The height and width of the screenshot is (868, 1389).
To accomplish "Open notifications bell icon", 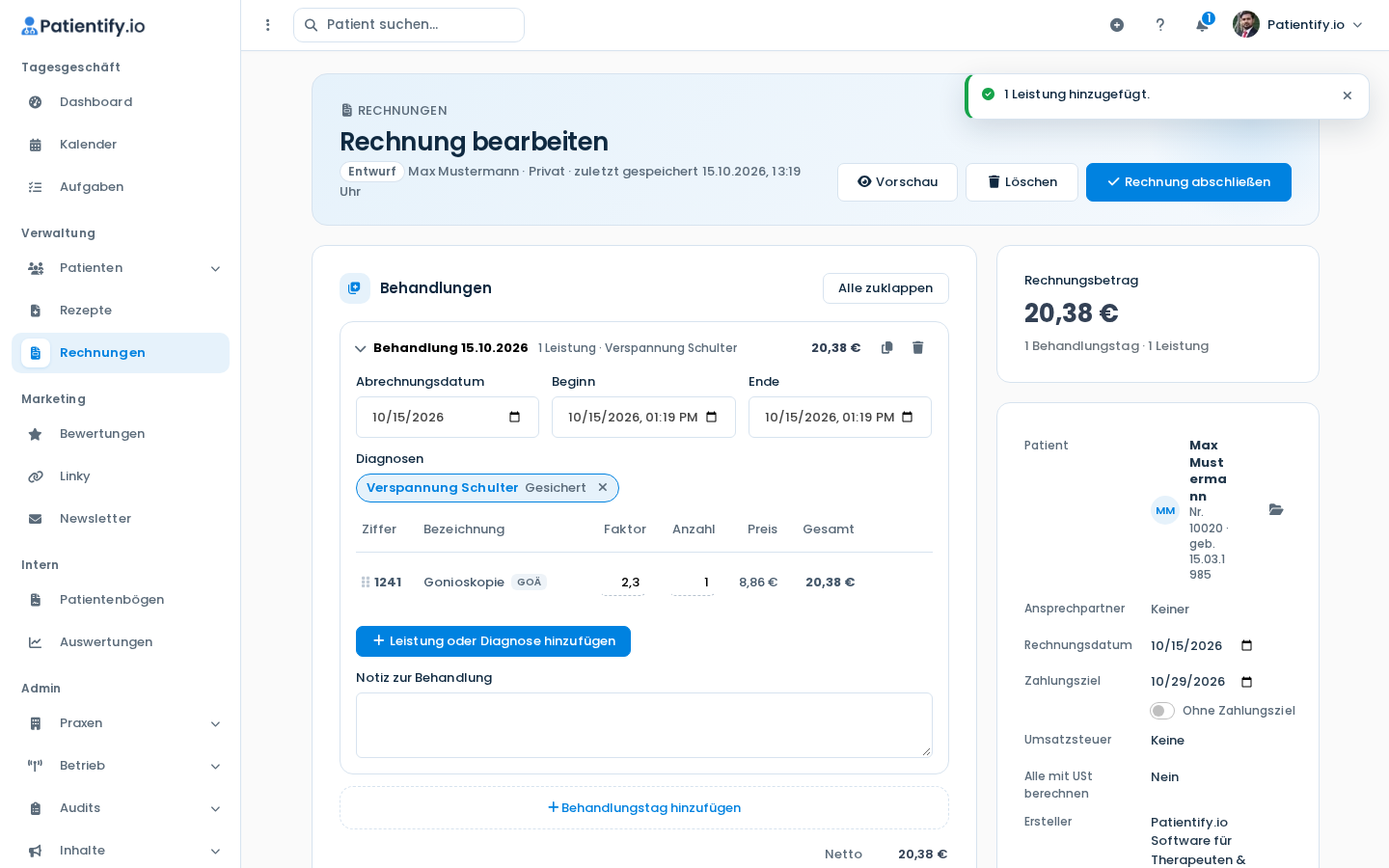I will pyautogui.click(x=1203, y=25).
